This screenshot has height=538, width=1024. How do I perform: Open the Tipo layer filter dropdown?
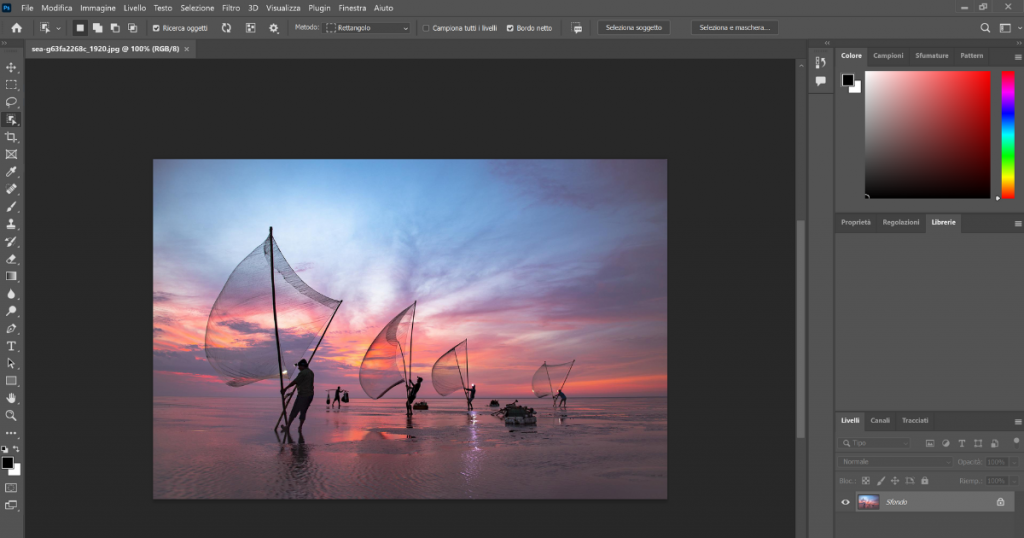pyautogui.click(x=876, y=442)
